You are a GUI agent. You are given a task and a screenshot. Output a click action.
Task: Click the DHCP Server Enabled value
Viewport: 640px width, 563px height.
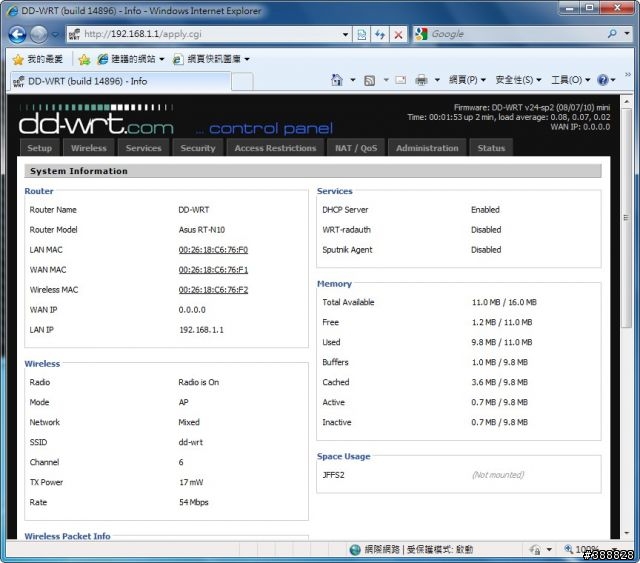(485, 209)
